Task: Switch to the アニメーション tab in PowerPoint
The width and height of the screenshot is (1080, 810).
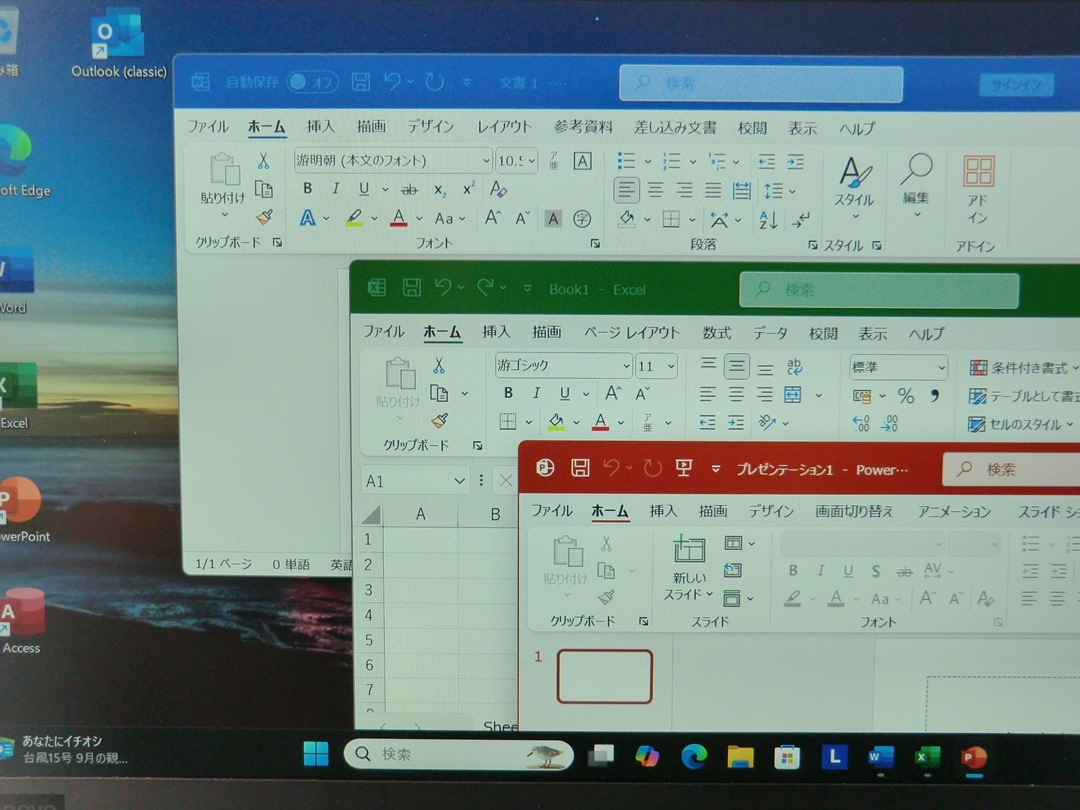Action: [954, 512]
